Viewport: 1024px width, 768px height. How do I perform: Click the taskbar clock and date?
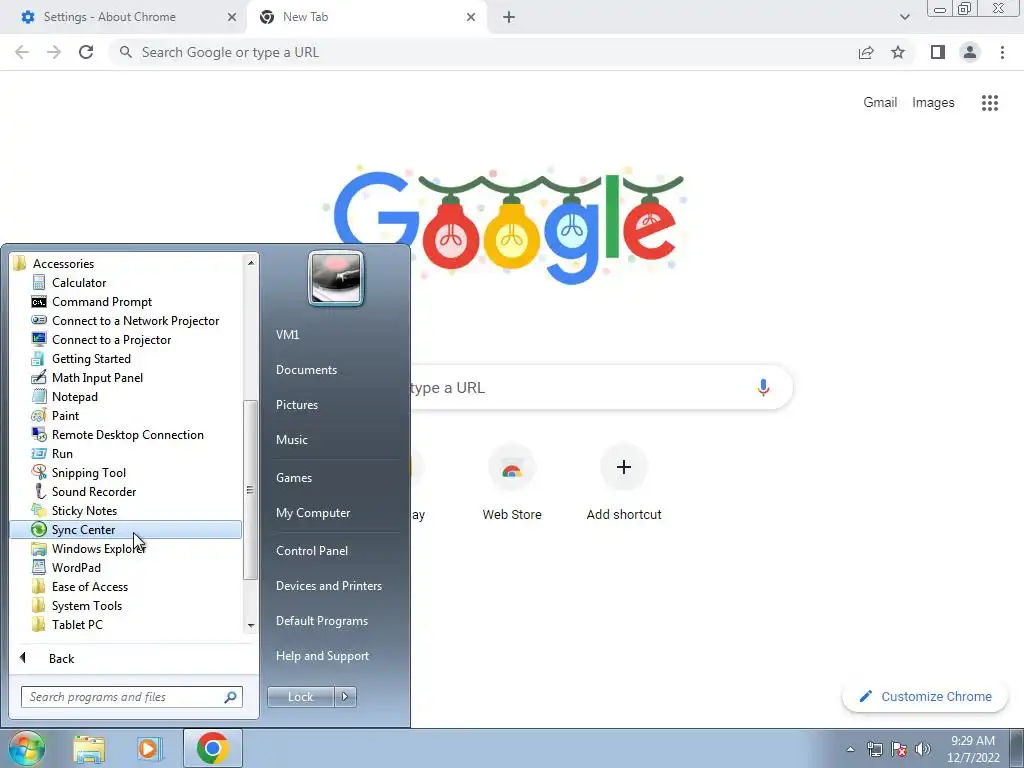point(972,749)
